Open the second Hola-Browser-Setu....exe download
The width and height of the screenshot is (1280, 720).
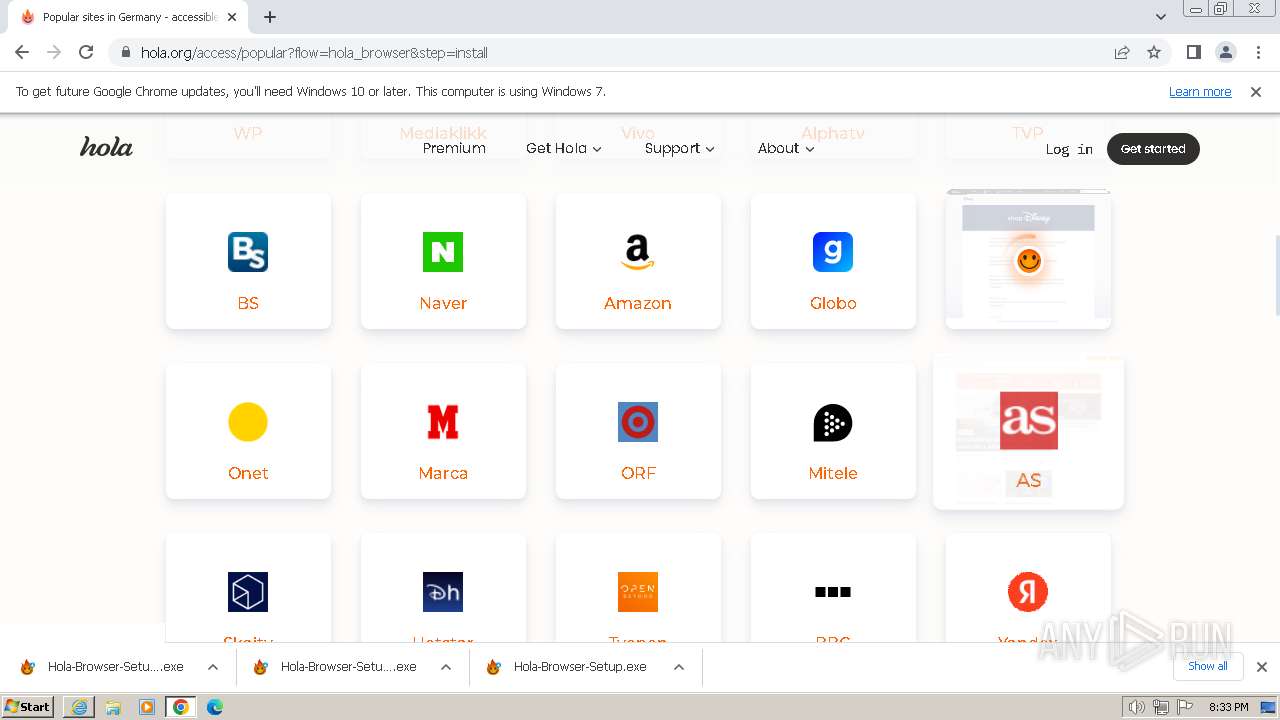tap(348, 667)
